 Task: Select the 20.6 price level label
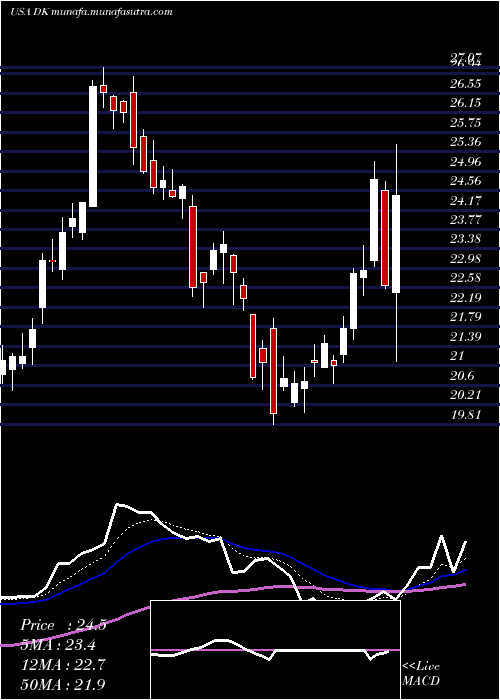click(462, 375)
